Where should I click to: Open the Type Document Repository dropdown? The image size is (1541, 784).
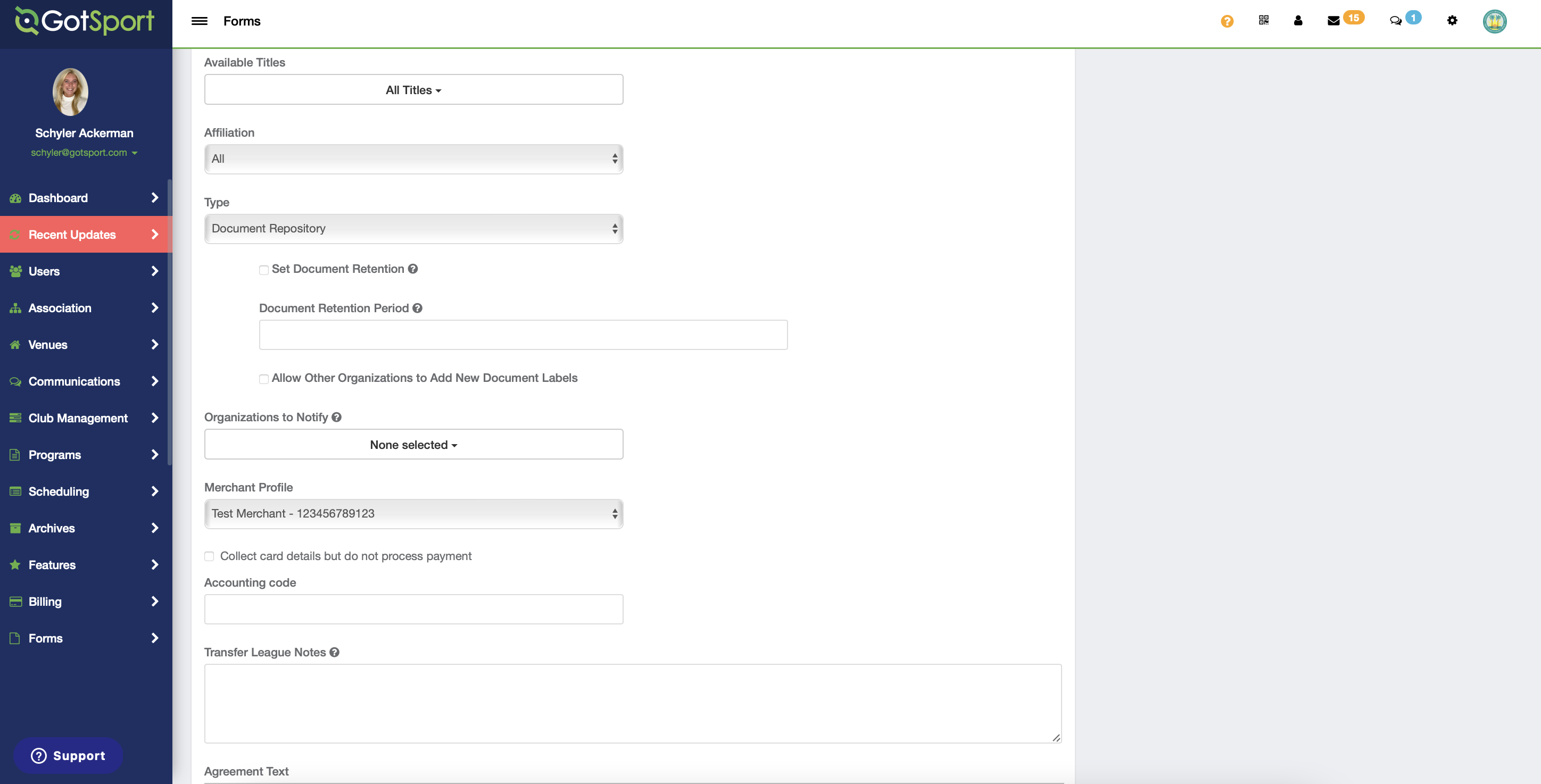413,229
